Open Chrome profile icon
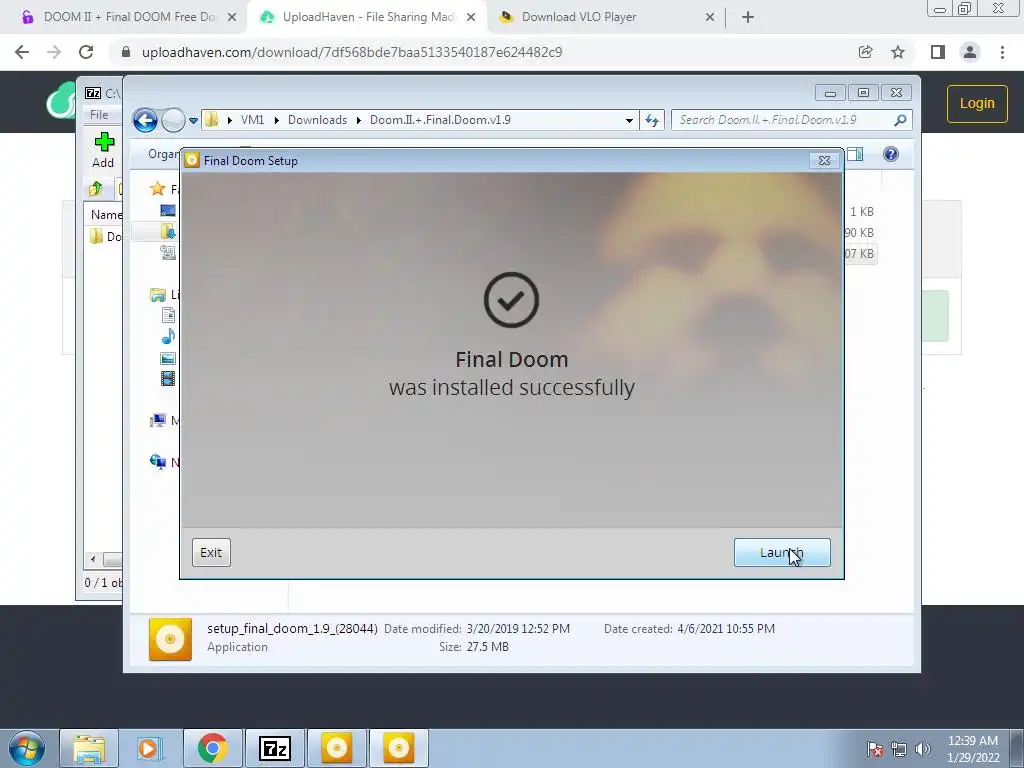1024x768 pixels. pyautogui.click(x=970, y=52)
